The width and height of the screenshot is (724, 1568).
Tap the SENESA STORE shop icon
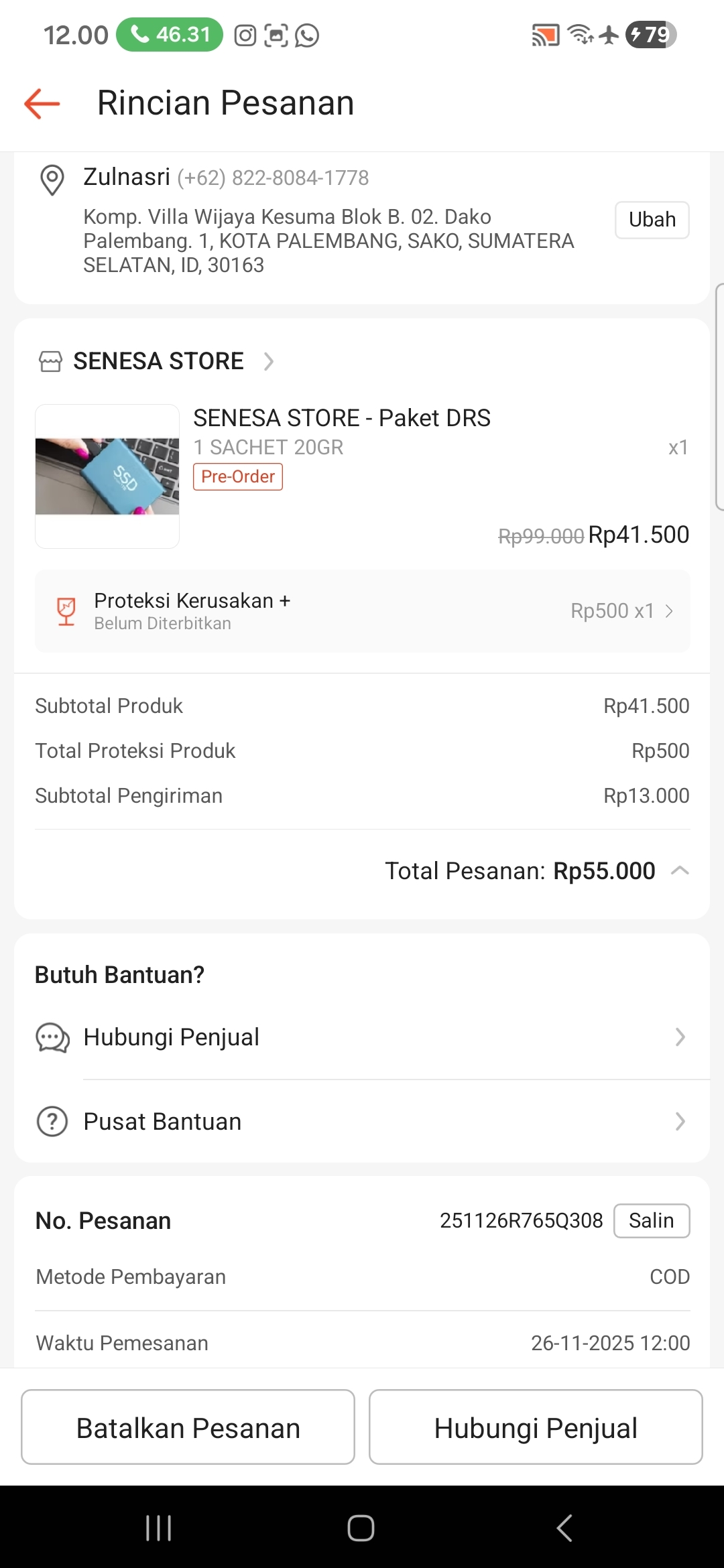click(x=51, y=362)
